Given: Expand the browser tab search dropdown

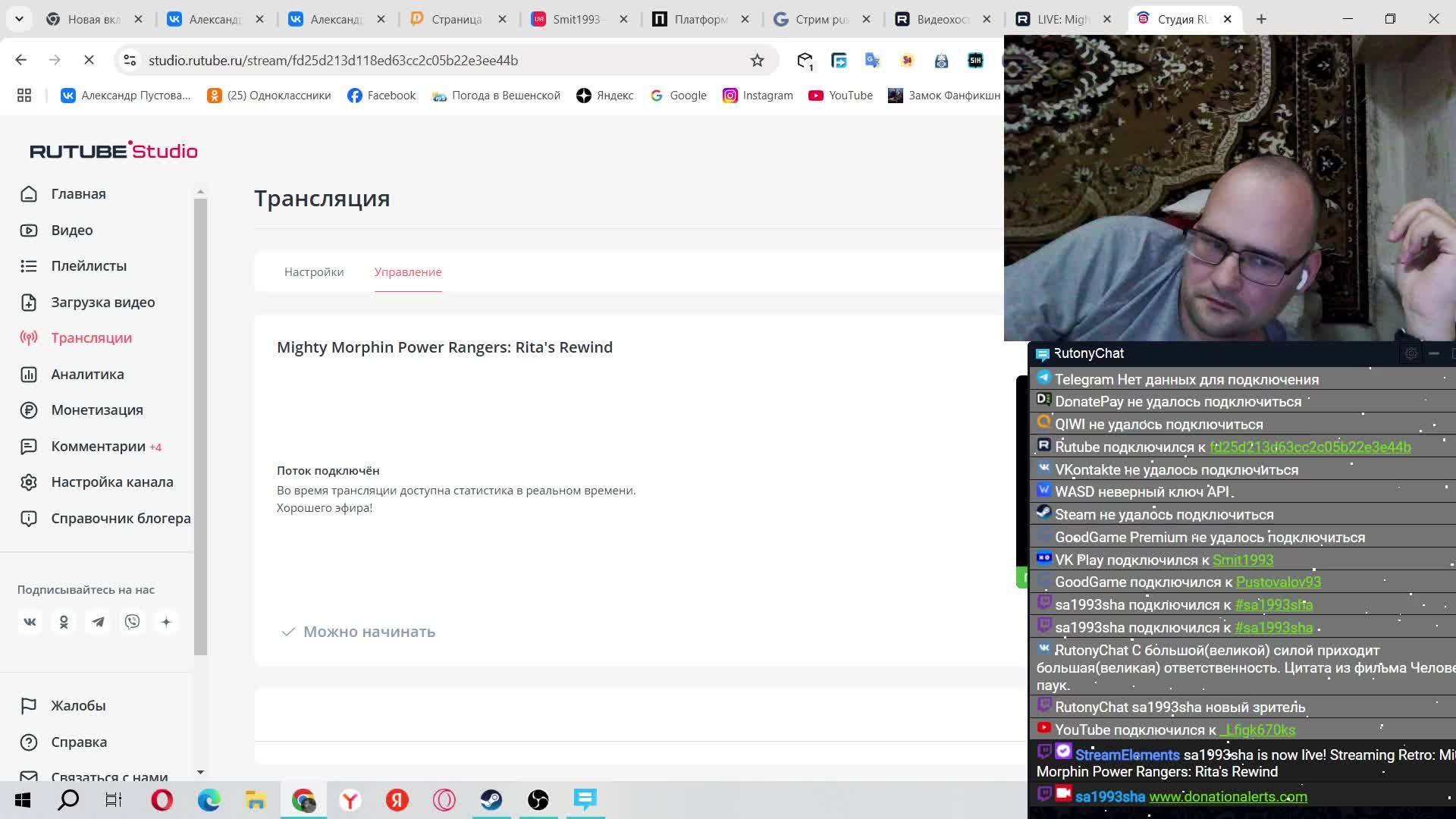Looking at the screenshot, I should [19, 19].
